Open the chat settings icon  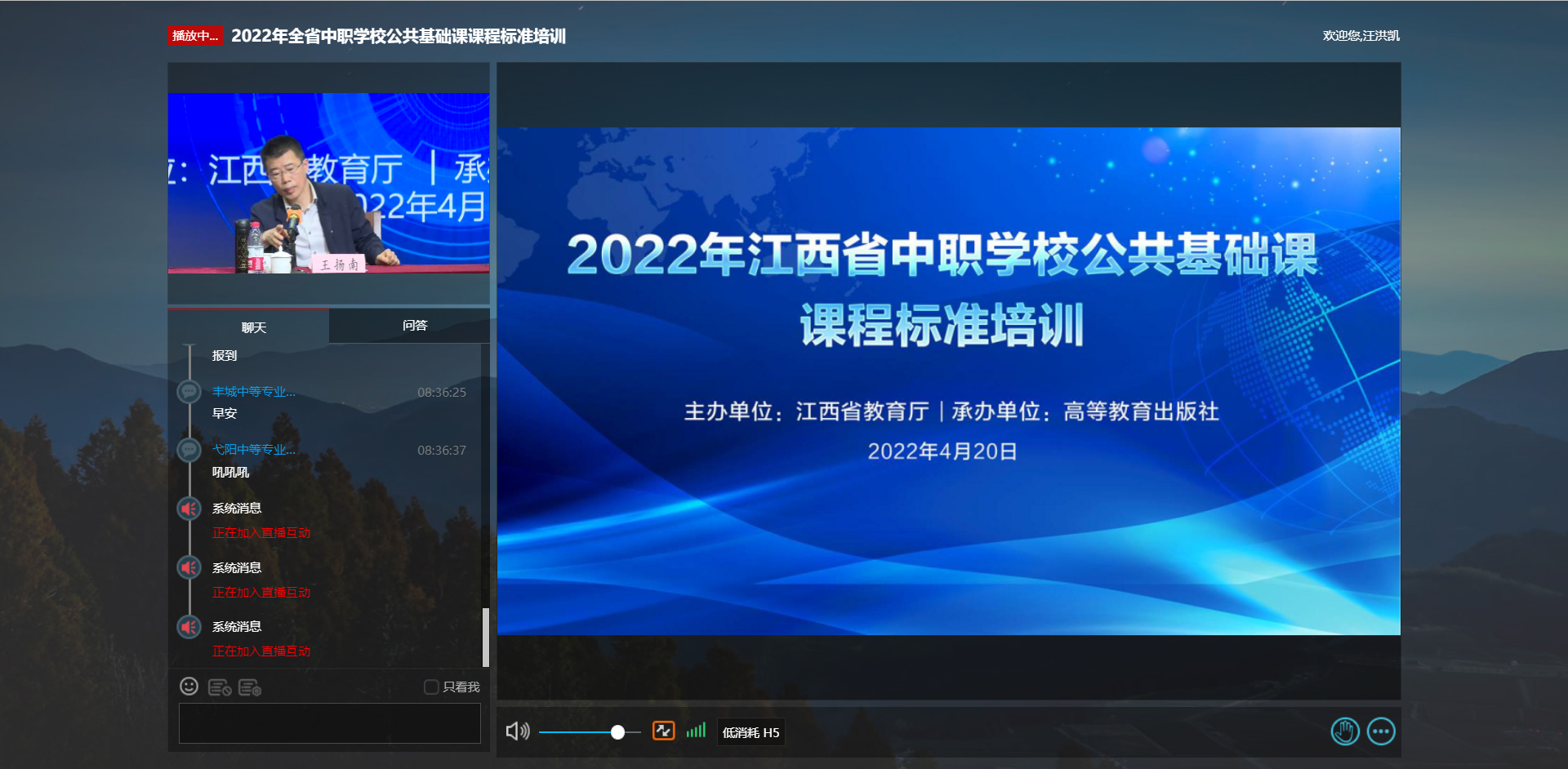[250, 687]
